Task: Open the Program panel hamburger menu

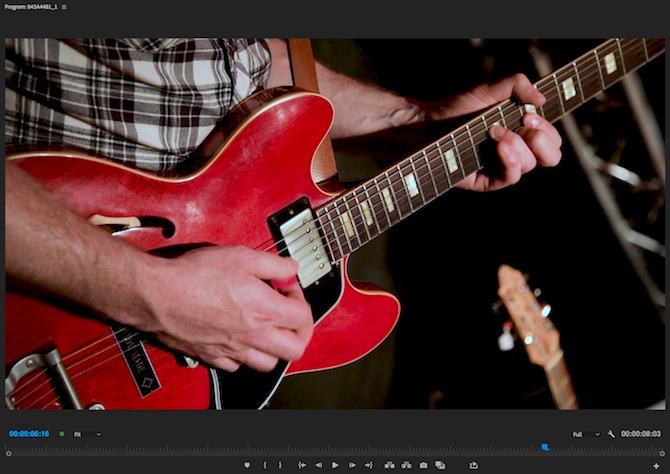Action: click(x=64, y=6)
